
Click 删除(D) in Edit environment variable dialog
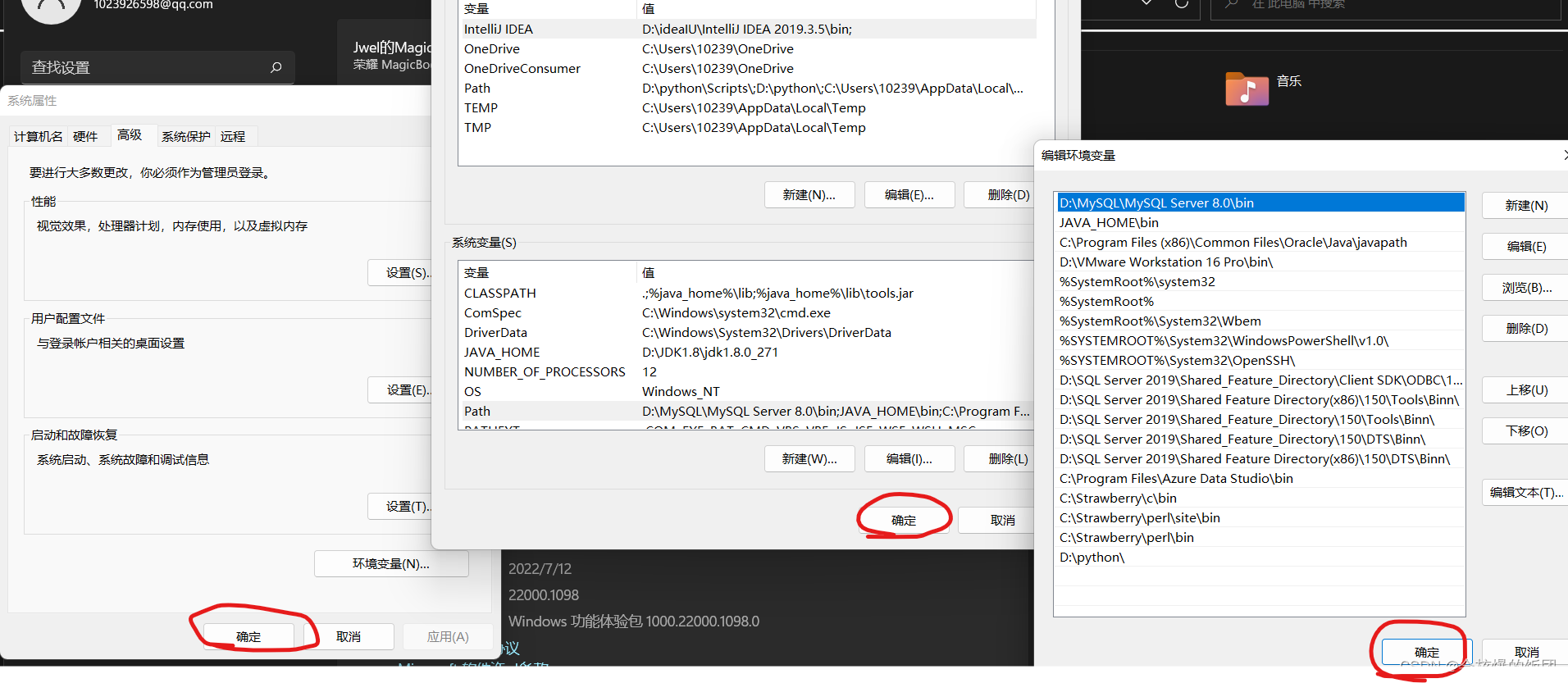pyautogui.click(x=1526, y=328)
